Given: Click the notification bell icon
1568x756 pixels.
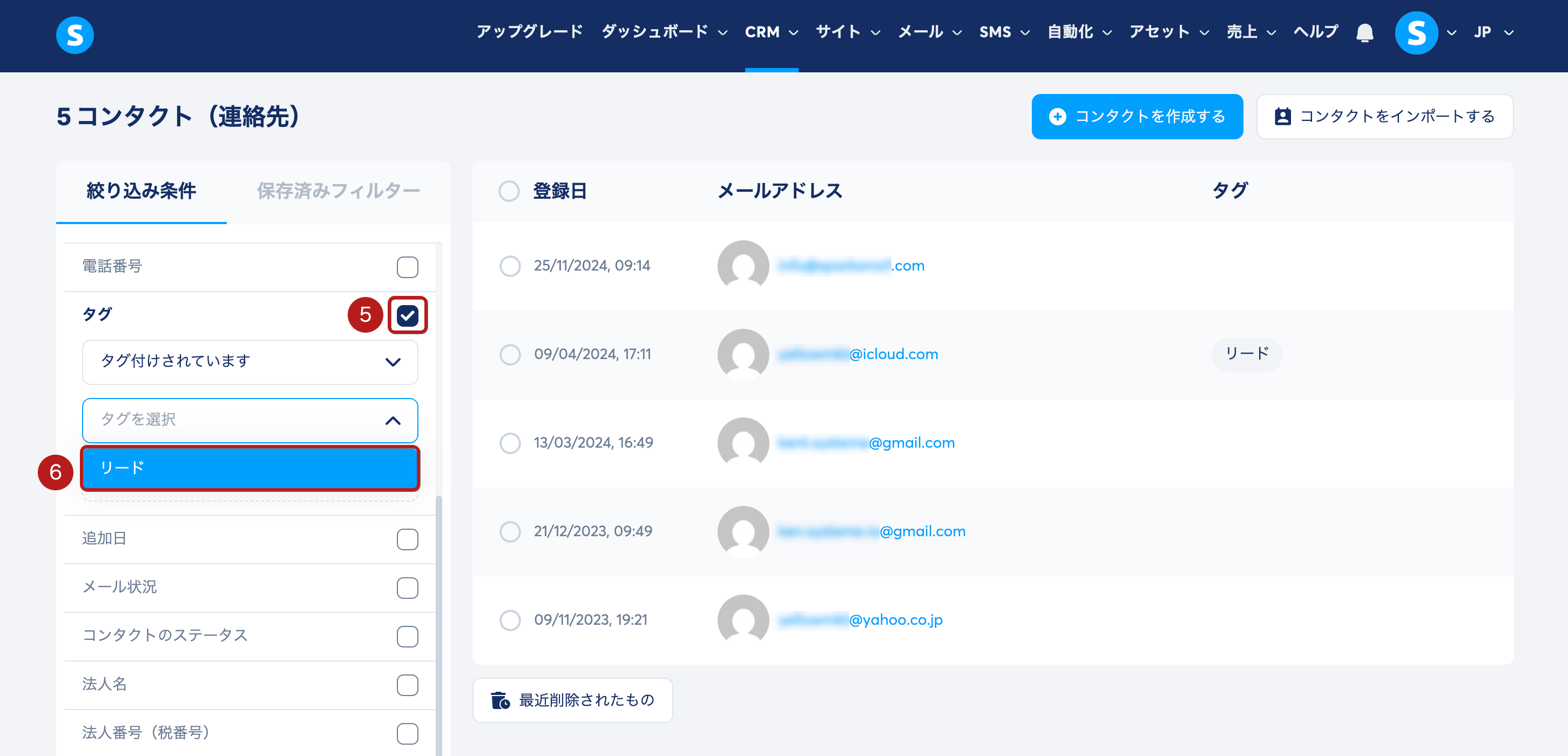Looking at the screenshot, I should (1364, 32).
